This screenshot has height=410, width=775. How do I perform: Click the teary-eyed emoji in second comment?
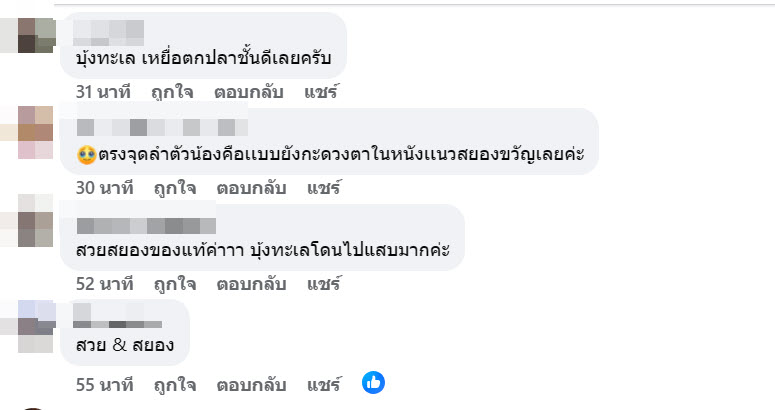pos(91,155)
